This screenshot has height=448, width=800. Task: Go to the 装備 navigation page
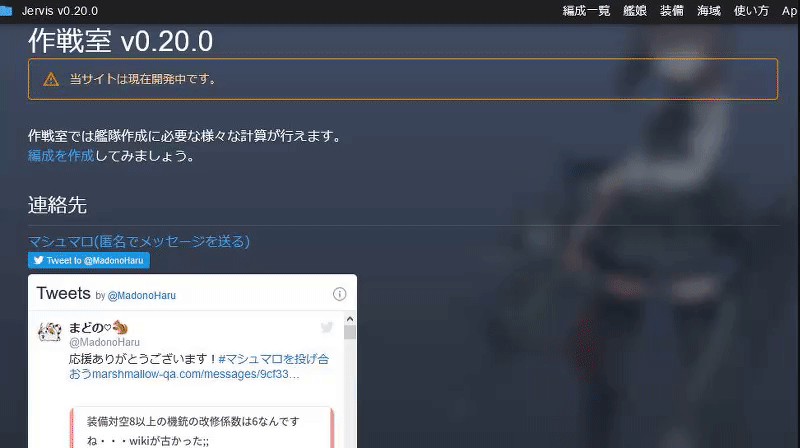click(x=672, y=11)
